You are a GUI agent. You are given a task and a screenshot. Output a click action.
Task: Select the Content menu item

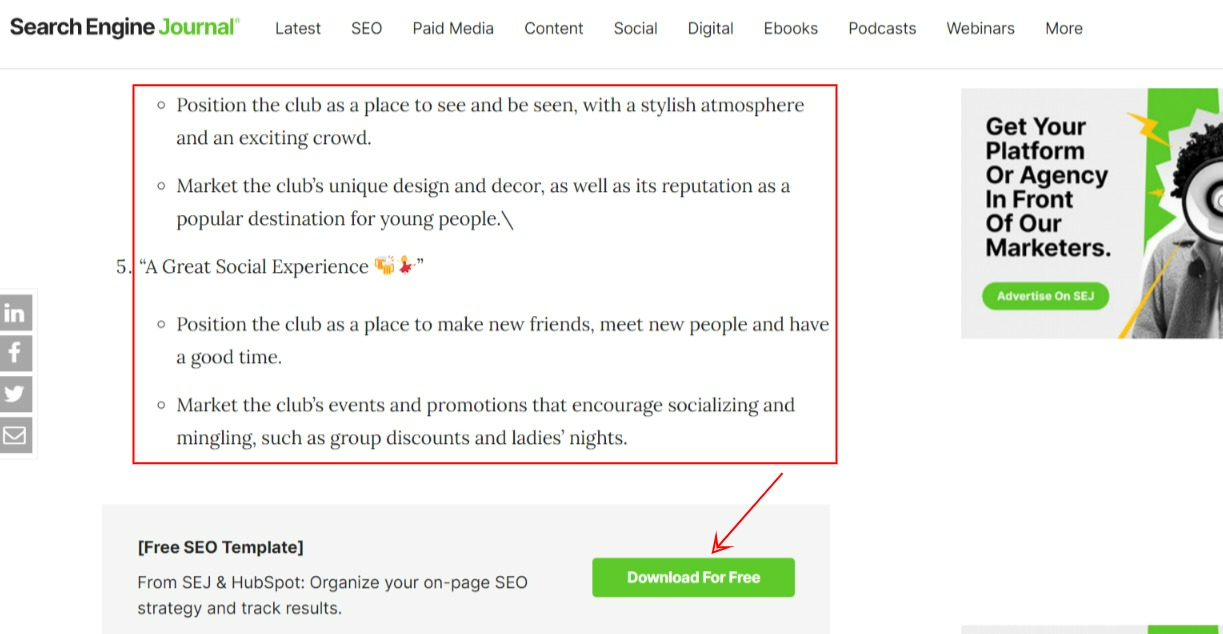[554, 28]
